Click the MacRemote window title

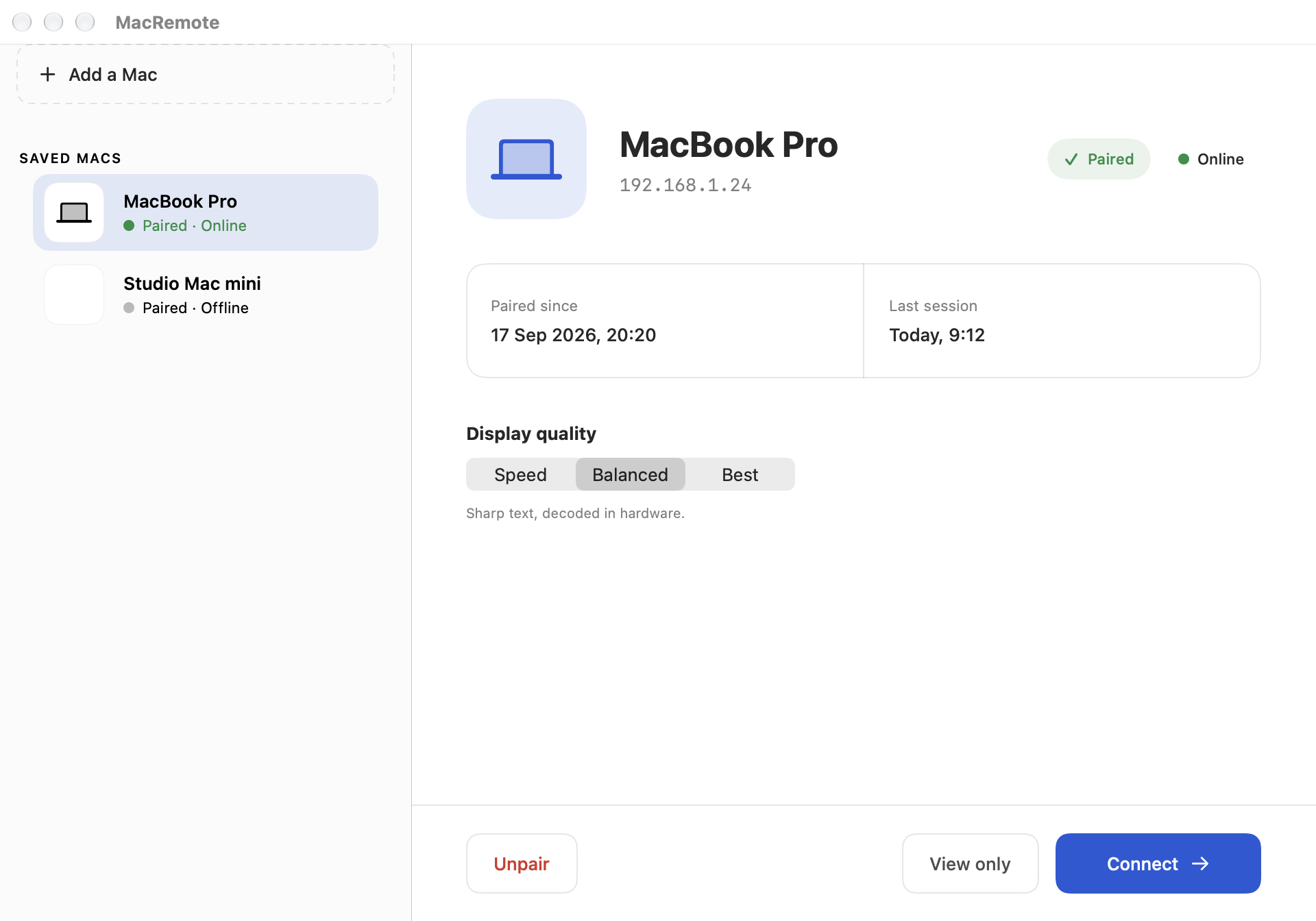click(167, 23)
